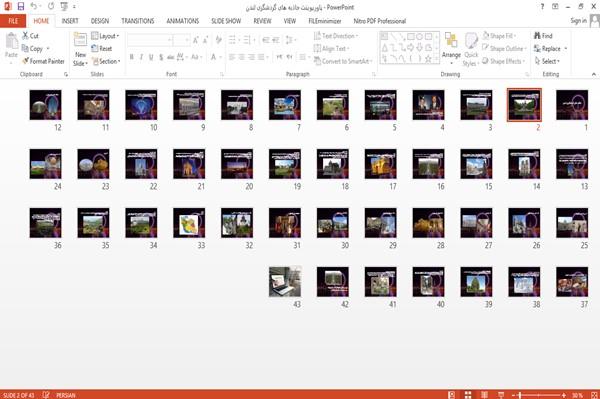Open the font name combo box
This screenshot has height=399, width=600.
(150, 40)
